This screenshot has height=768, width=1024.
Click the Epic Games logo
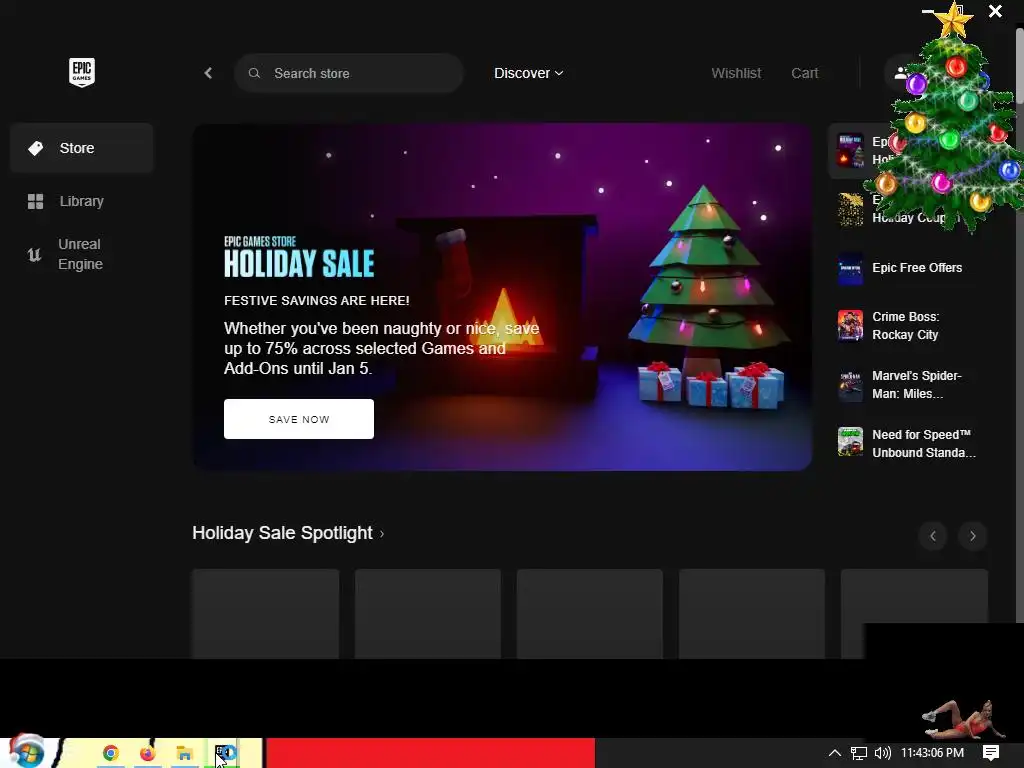pyautogui.click(x=82, y=72)
